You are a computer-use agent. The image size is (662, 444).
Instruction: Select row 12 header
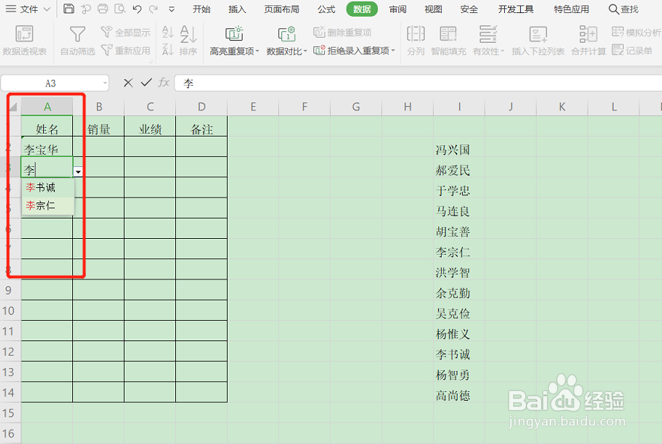click(8, 352)
